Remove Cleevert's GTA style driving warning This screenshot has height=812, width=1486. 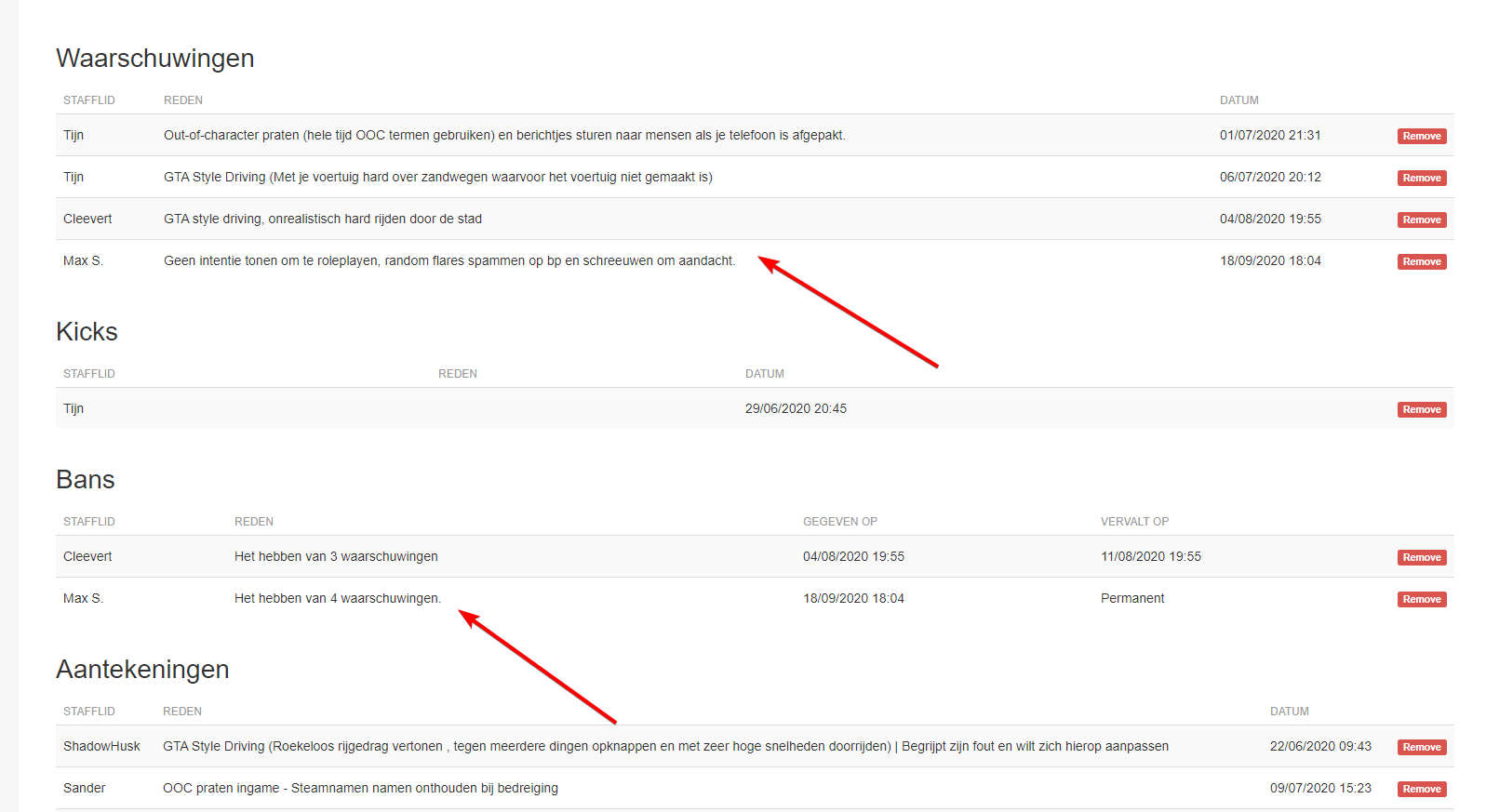click(1421, 220)
